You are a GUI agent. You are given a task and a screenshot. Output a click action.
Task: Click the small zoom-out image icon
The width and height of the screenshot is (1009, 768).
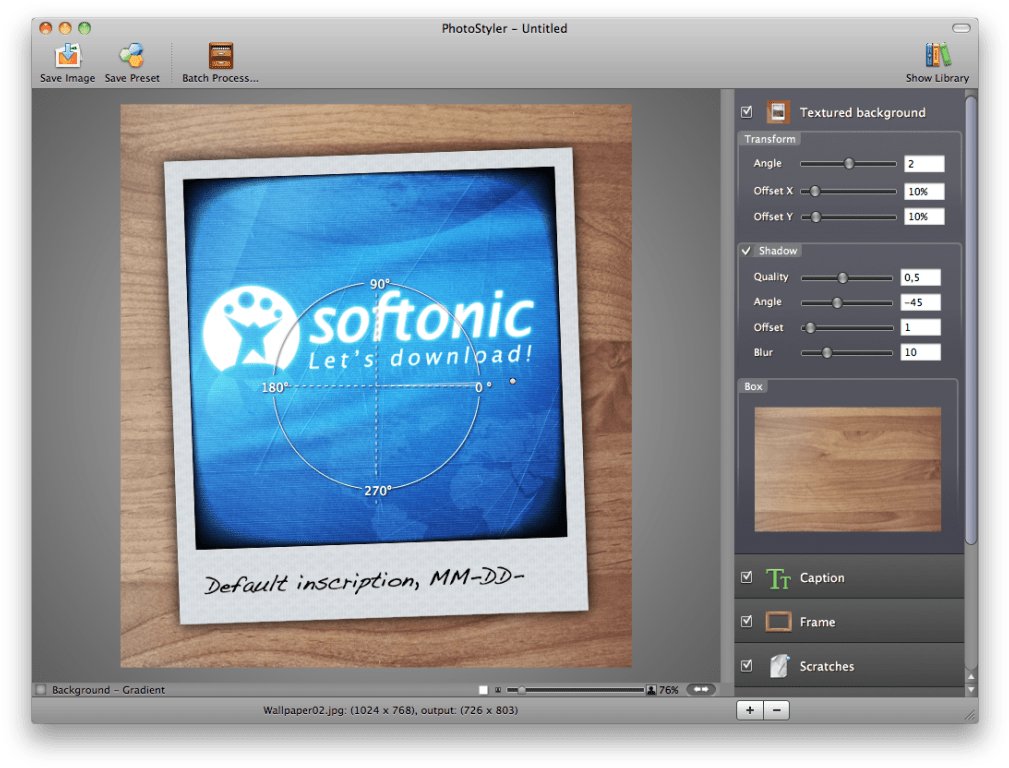pyautogui.click(x=498, y=690)
